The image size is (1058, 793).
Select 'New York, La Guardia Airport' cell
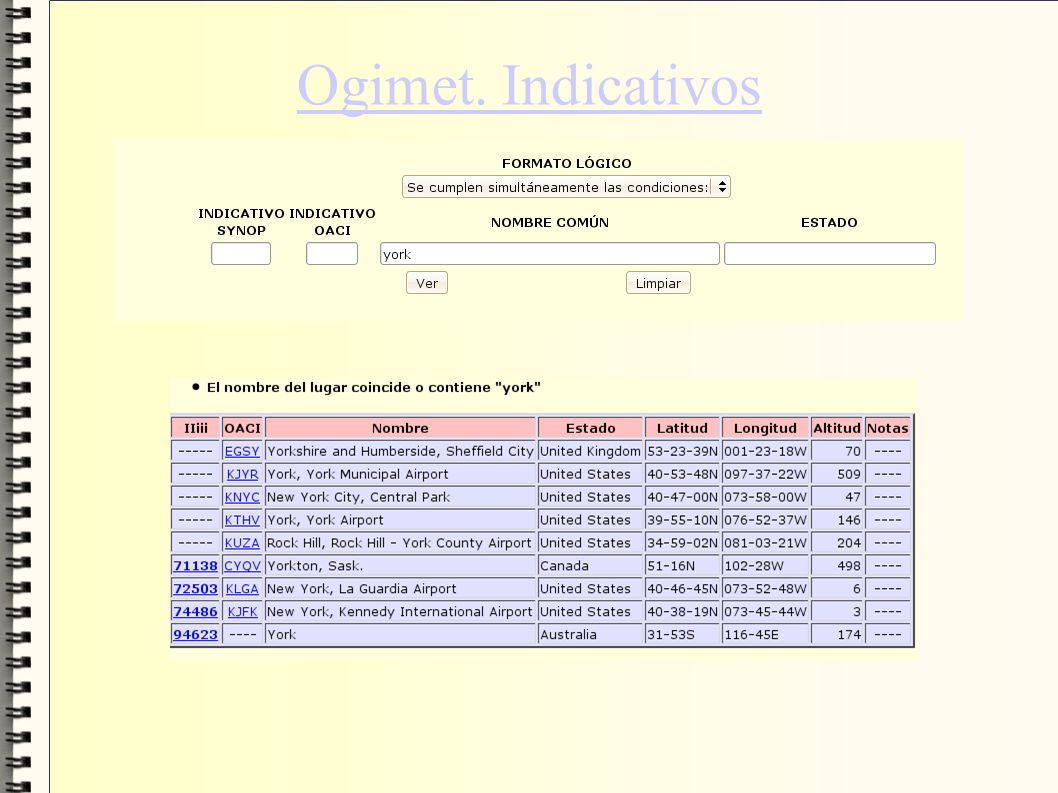pyautogui.click(x=400, y=589)
